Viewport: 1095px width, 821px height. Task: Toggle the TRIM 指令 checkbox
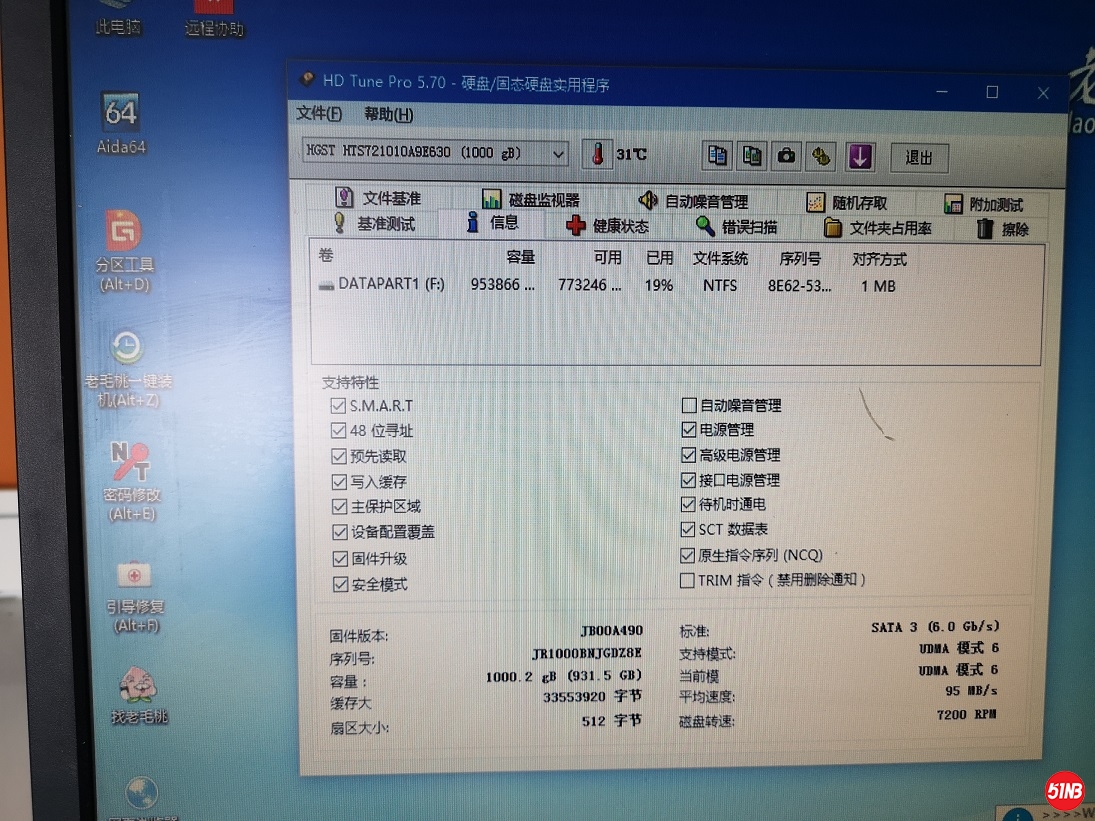coord(687,580)
